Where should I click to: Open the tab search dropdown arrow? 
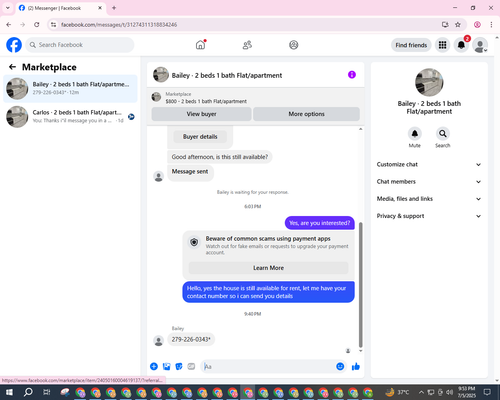click(8, 8)
